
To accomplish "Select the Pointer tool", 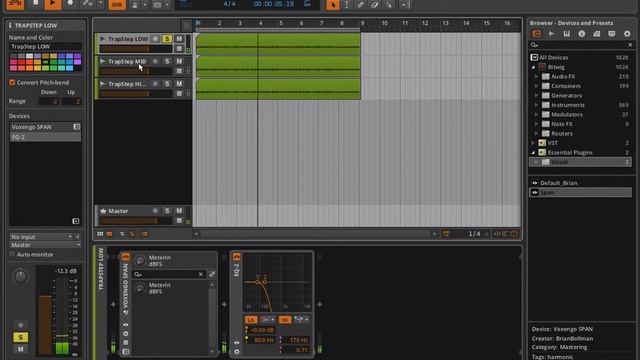I will (x=333, y=4).
